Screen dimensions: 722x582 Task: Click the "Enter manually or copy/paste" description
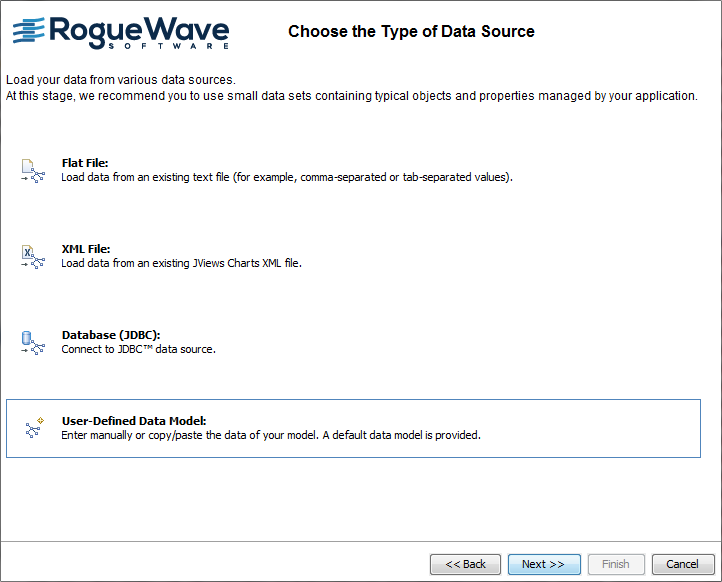(271, 435)
